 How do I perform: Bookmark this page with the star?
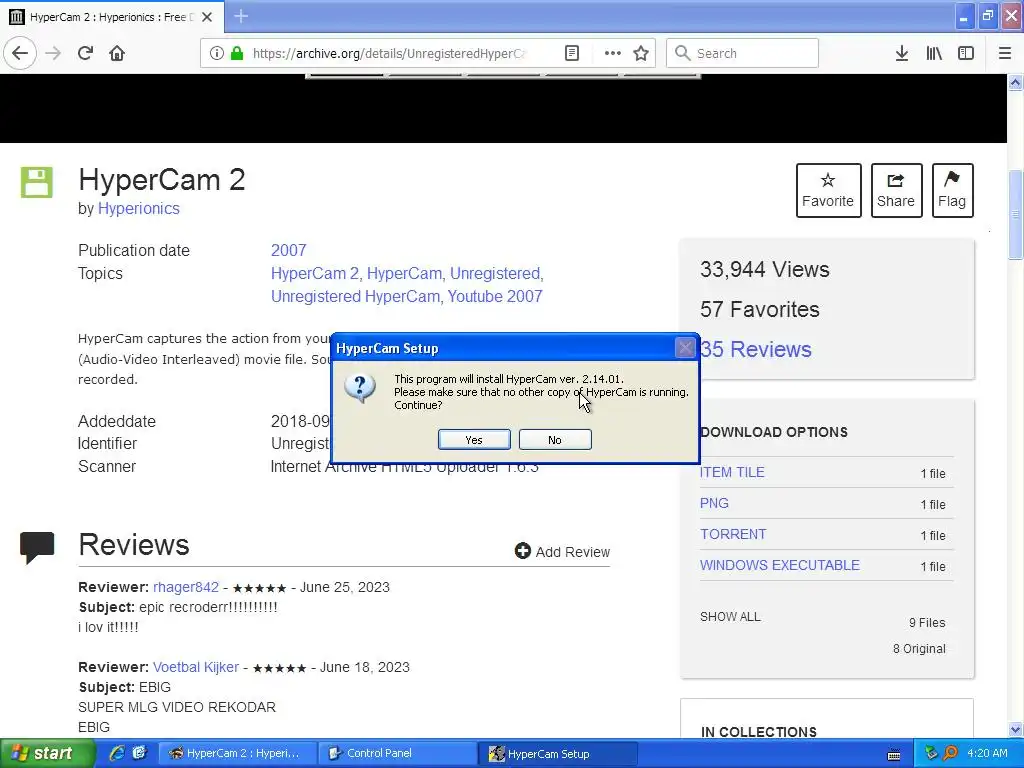[641, 53]
